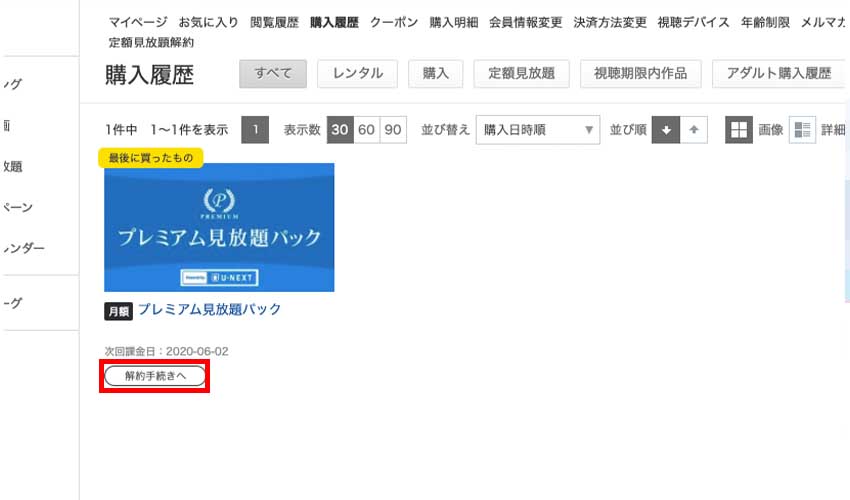
Task: Switch to detail list view icon
Action: point(802,130)
